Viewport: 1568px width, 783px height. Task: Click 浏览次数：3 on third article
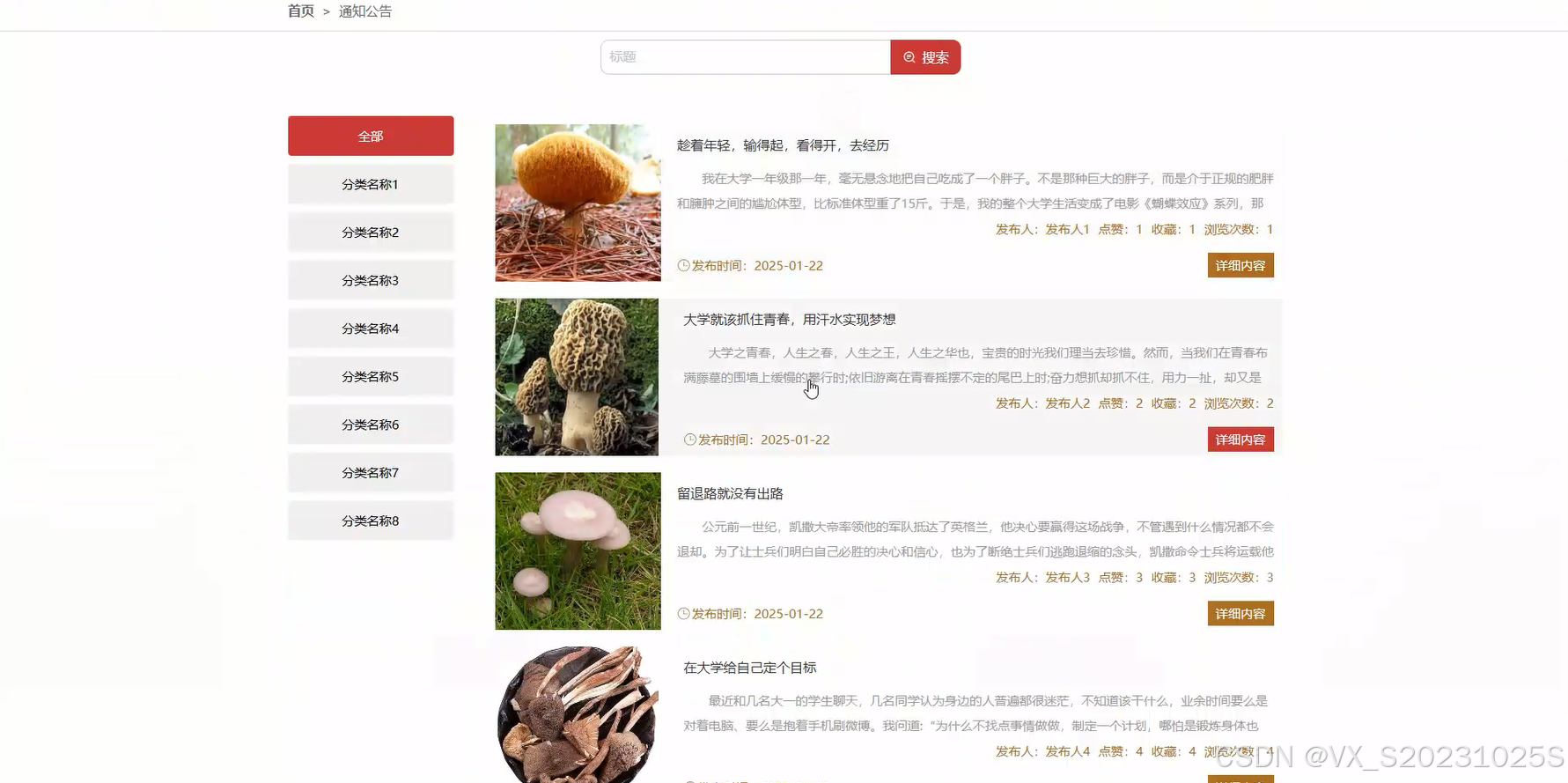(x=1239, y=578)
